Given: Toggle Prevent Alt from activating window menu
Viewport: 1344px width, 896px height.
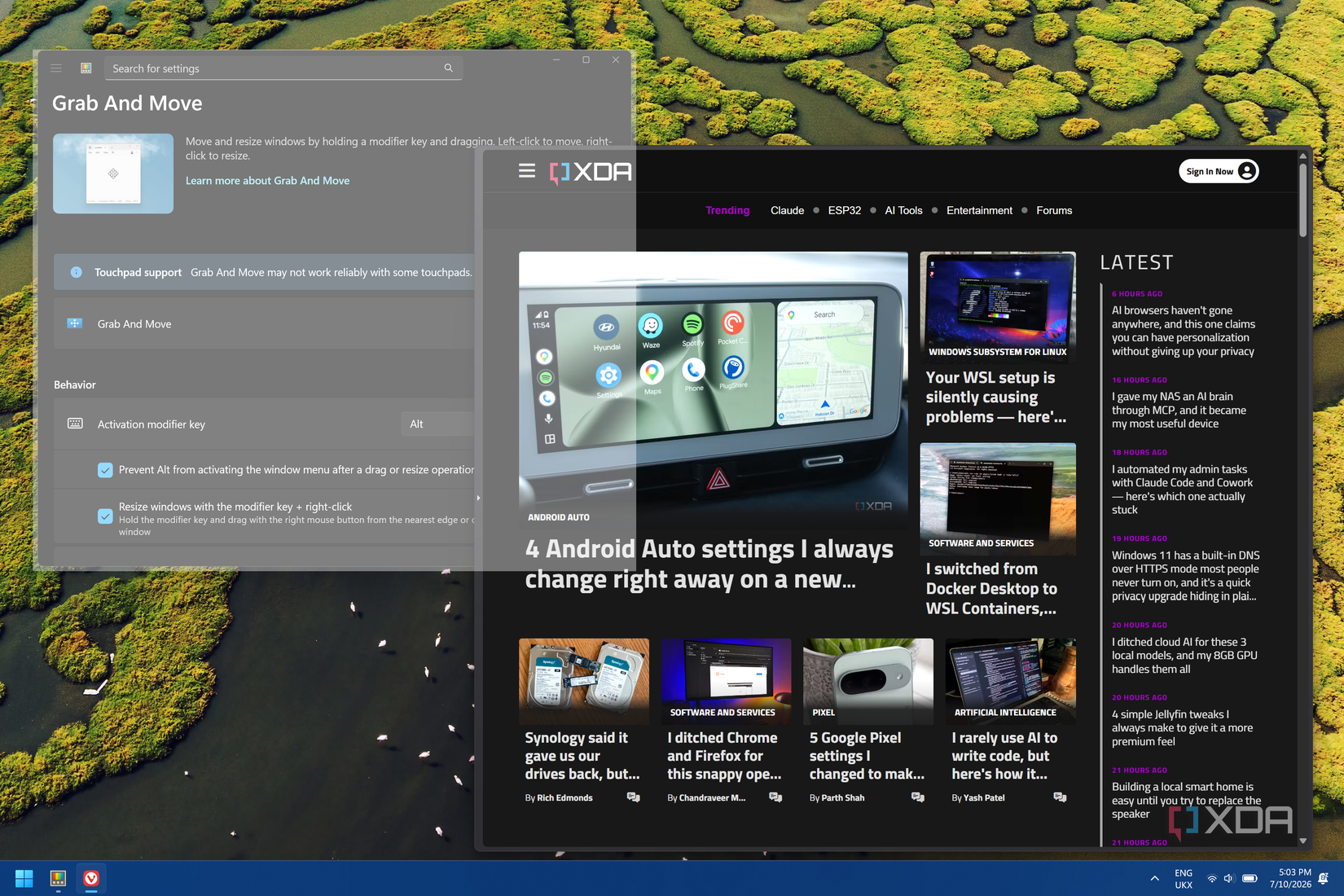Looking at the screenshot, I should click(x=105, y=470).
